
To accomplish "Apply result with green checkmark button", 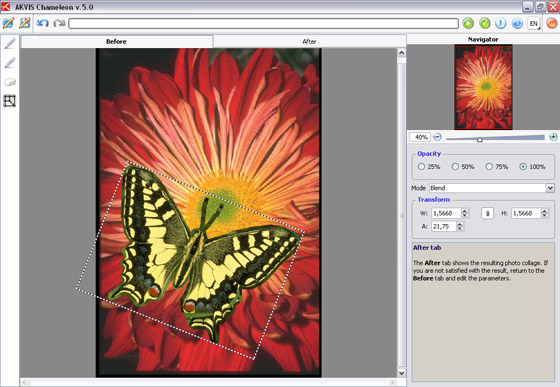I will tap(484, 24).
